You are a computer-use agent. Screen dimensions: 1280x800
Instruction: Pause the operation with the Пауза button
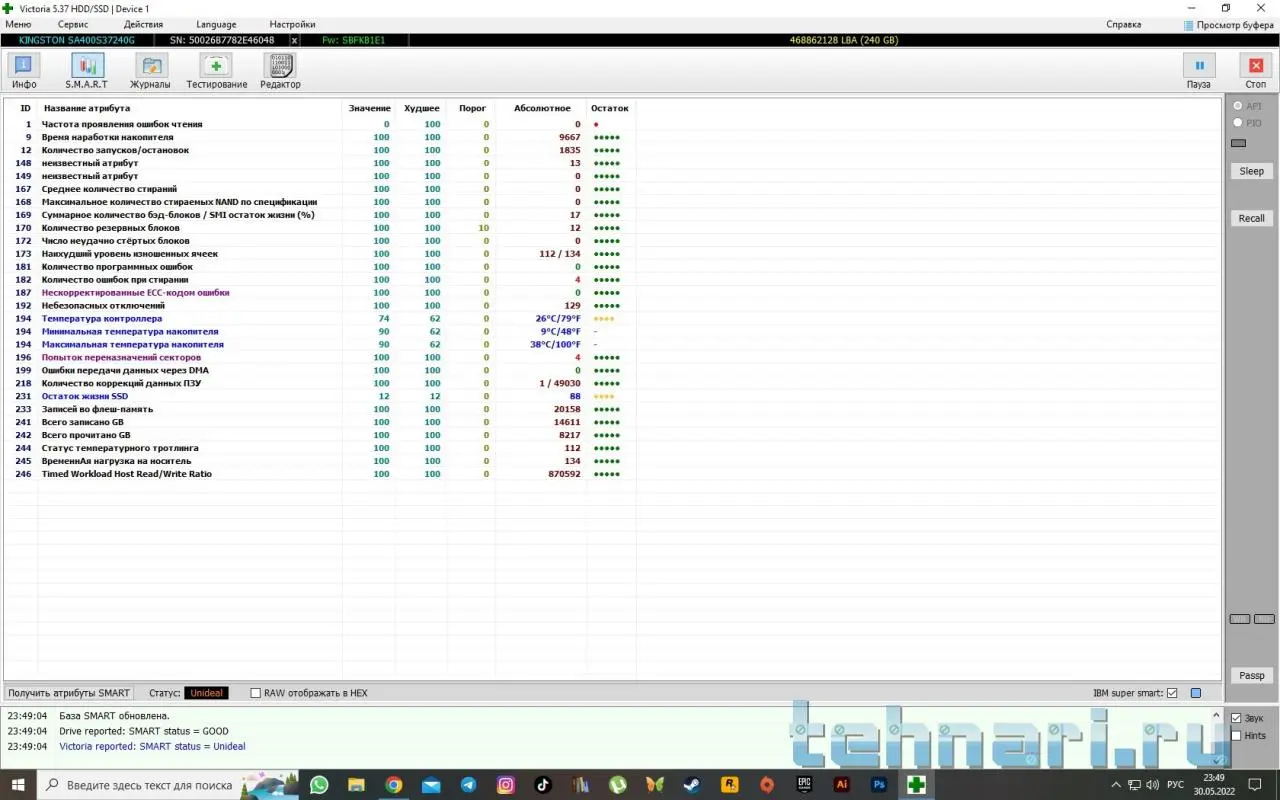tap(1199, 71)
